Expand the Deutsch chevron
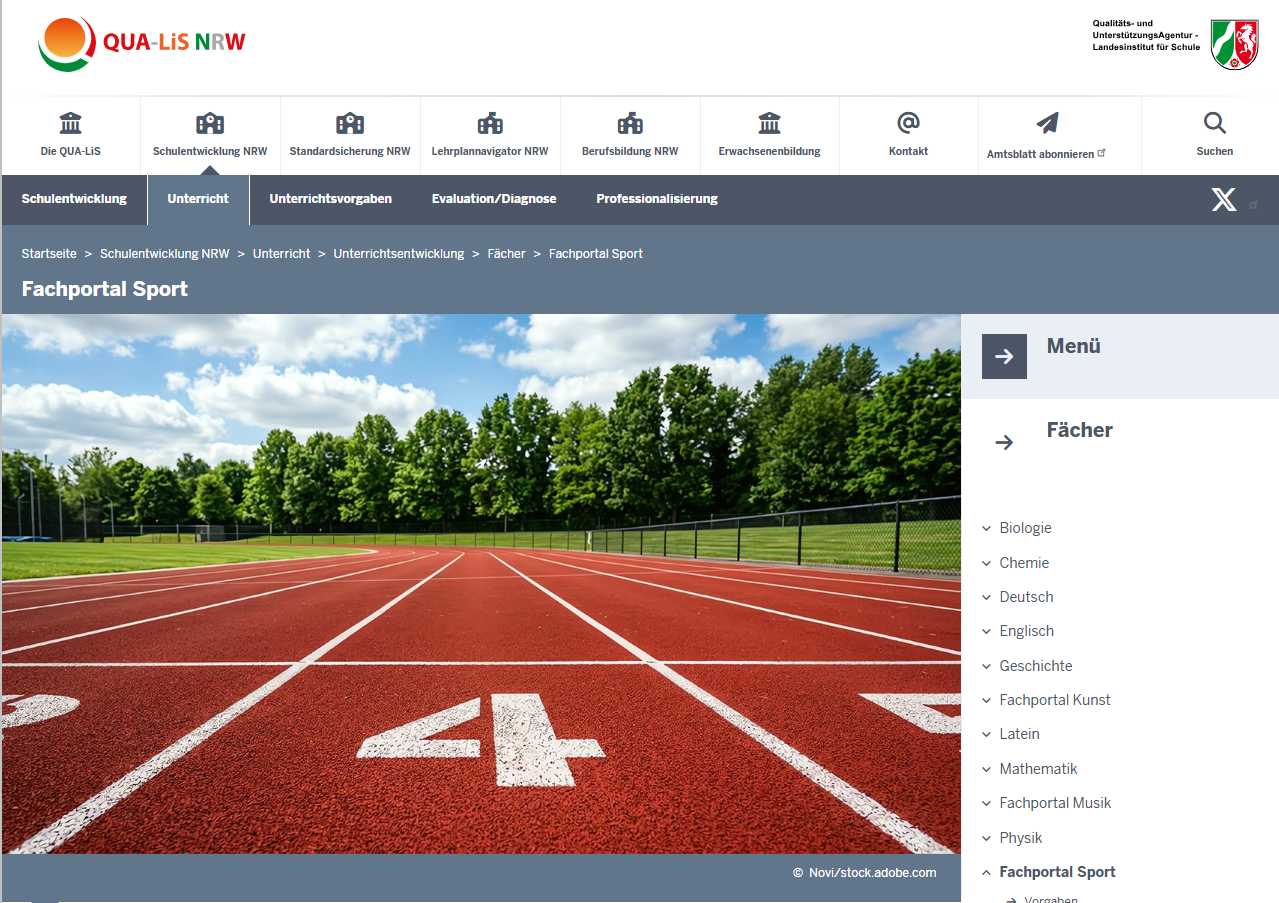The height and width of the screenshot is (903, 1279). [986, 597]
